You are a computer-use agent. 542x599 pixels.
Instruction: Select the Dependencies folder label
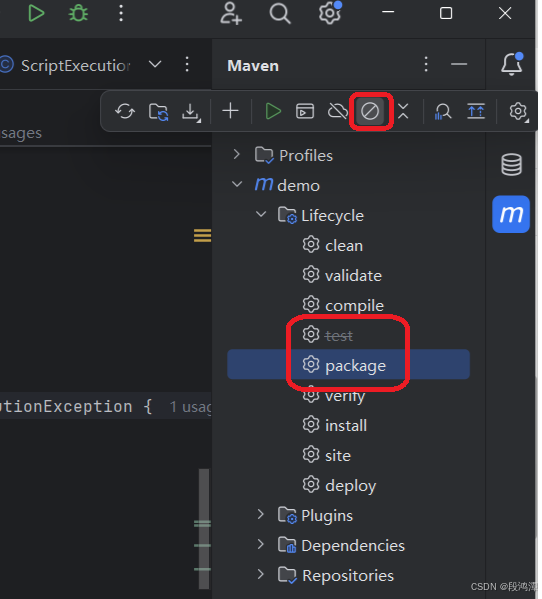tap(353, 546)
